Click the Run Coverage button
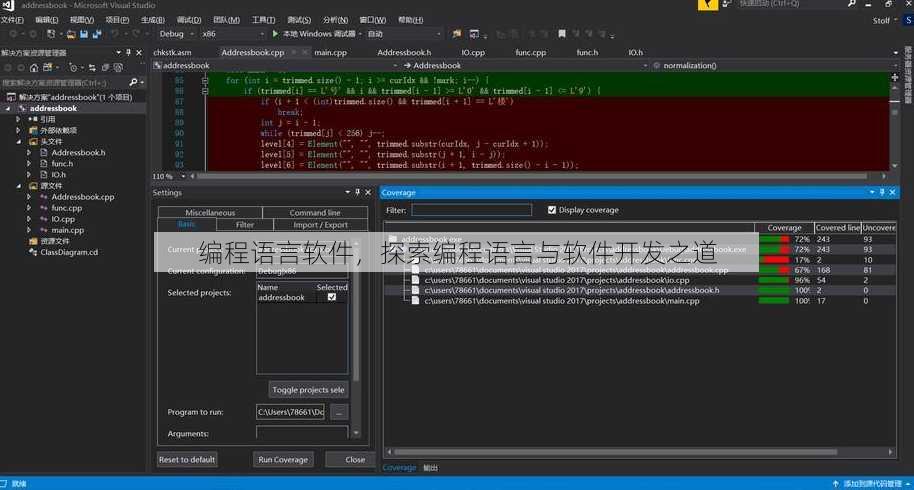This screenshot has height=490, width=914. pos(283,460)
